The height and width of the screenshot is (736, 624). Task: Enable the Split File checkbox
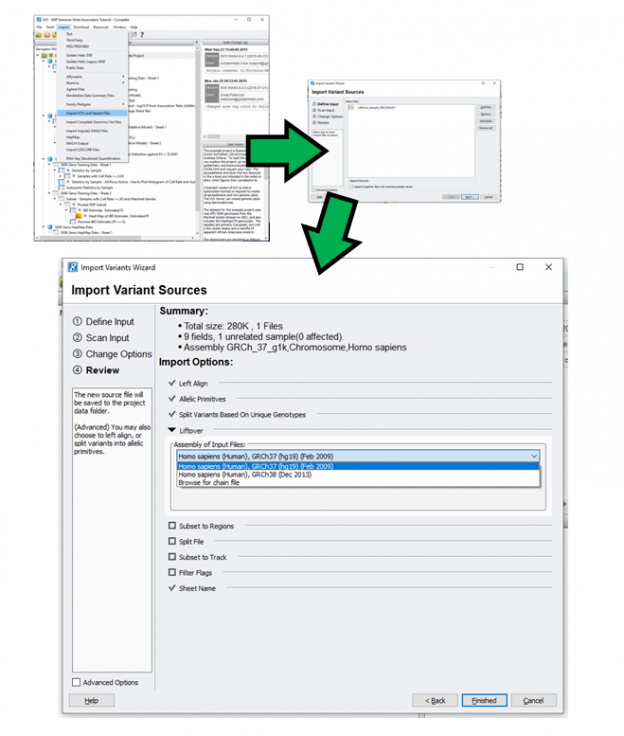click(172, 541)
